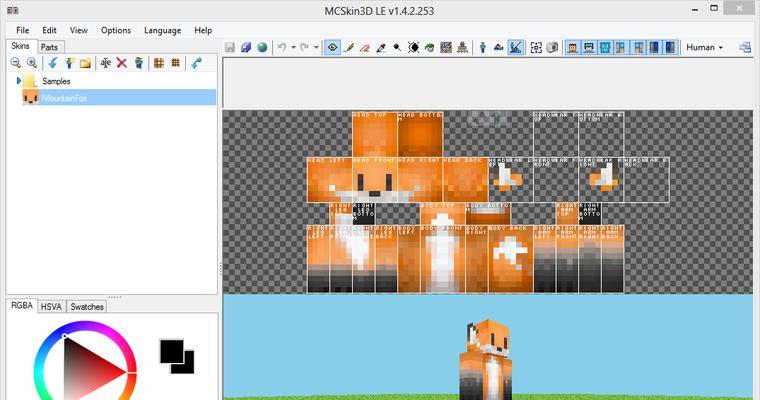
Task: Open the File menu
Action: click(x=22, y=30)
